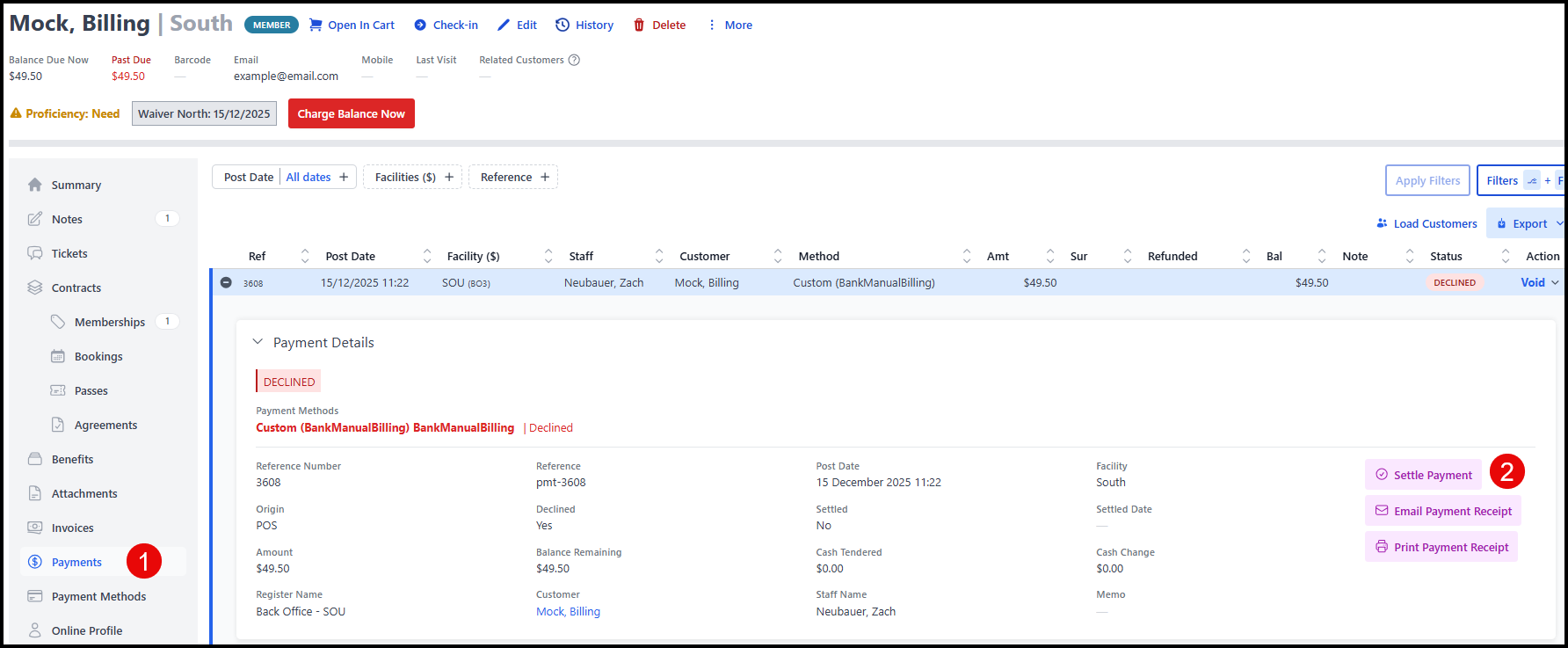
Task: Click the Load Customers icon
Action: coord(1382,223)
